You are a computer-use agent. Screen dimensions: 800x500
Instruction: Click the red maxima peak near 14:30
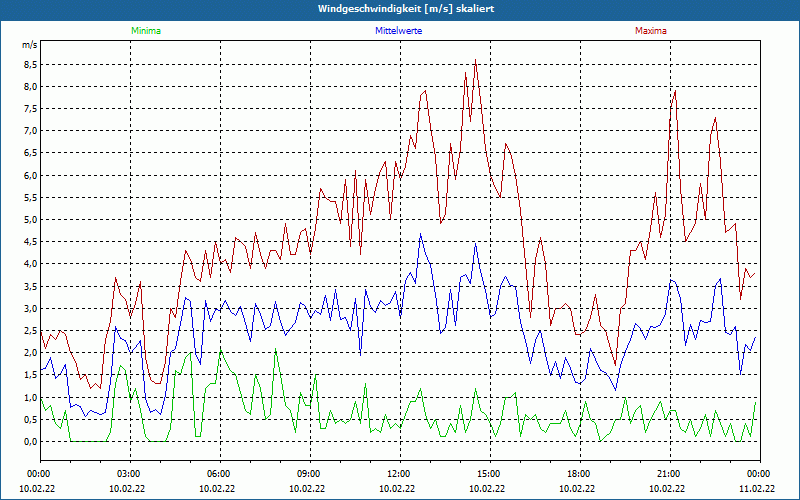476,60
